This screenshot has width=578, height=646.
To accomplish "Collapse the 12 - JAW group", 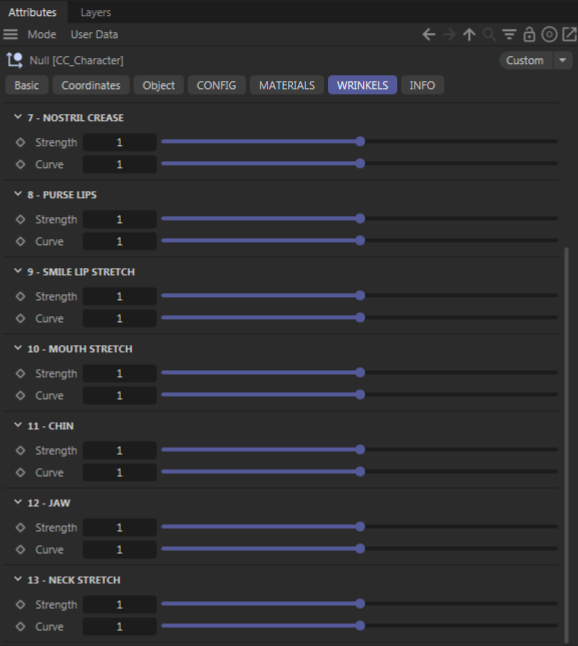I will 18,502.
